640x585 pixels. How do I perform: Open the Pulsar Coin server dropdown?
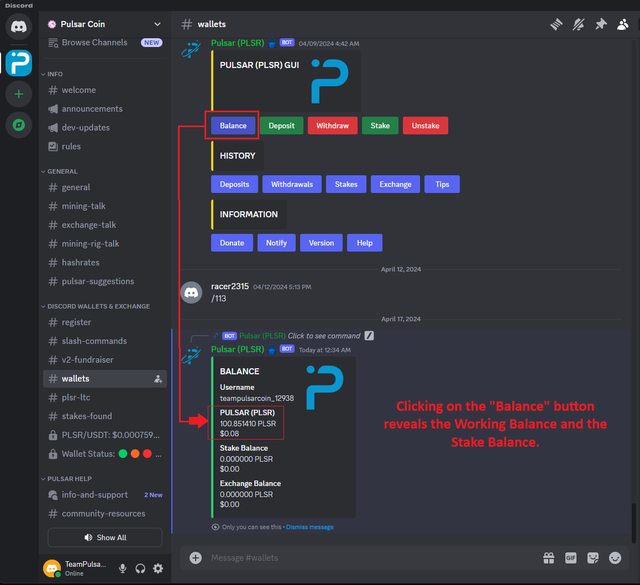157,24
